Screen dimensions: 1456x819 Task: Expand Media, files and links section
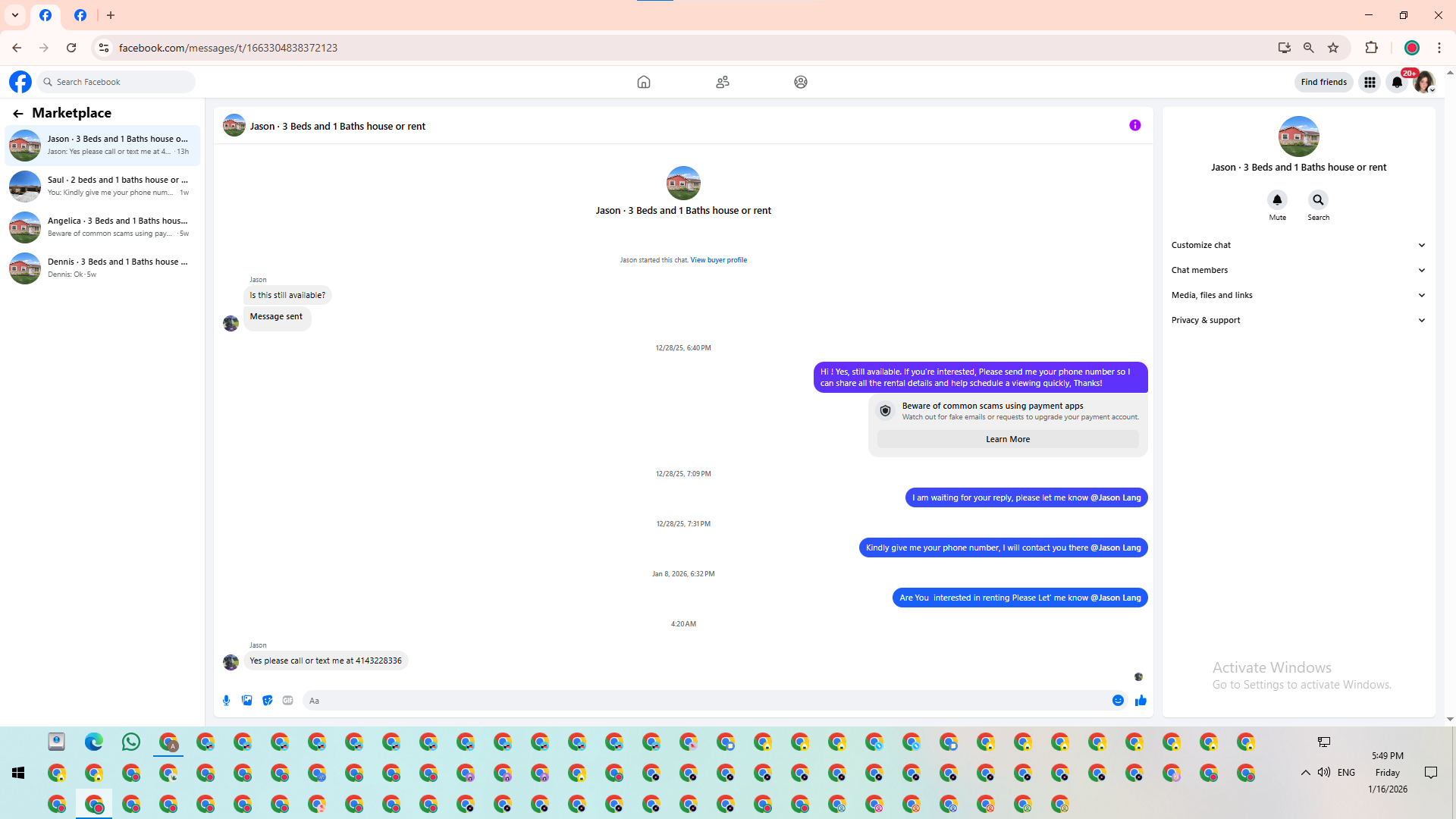coord(1298,295)
